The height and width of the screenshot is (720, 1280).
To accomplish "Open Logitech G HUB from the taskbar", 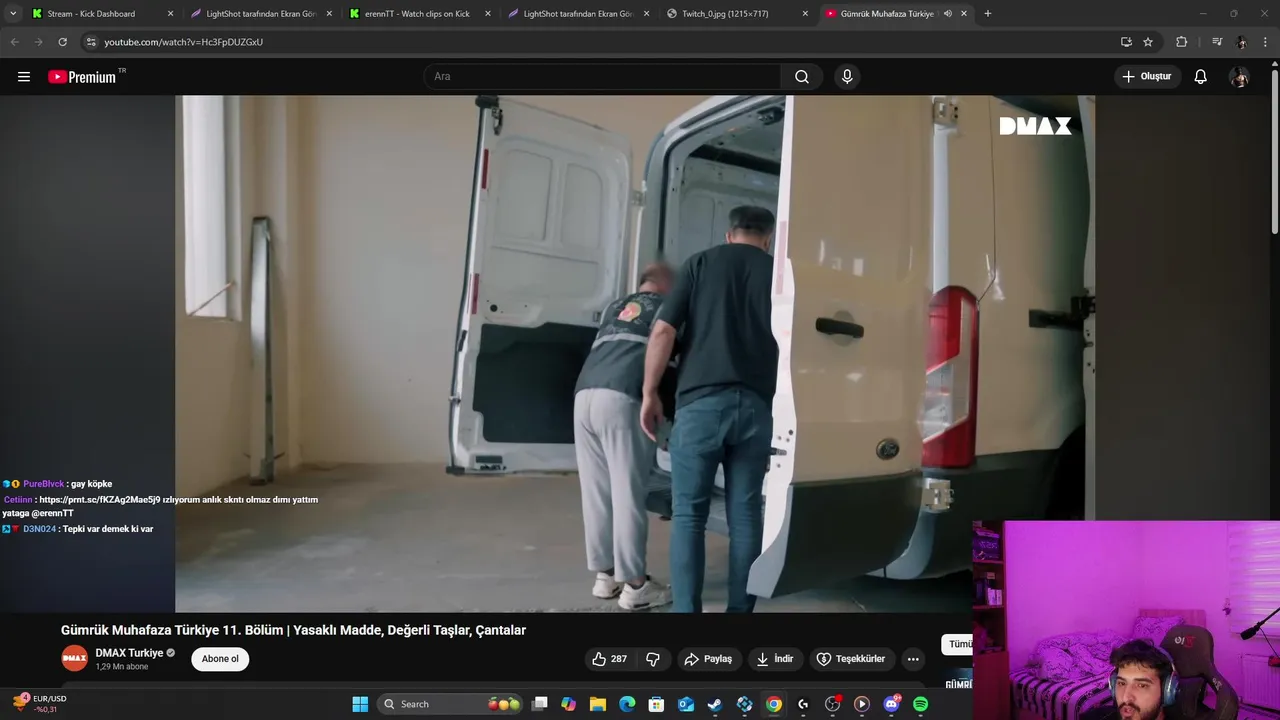I will [x=803, y=704].
